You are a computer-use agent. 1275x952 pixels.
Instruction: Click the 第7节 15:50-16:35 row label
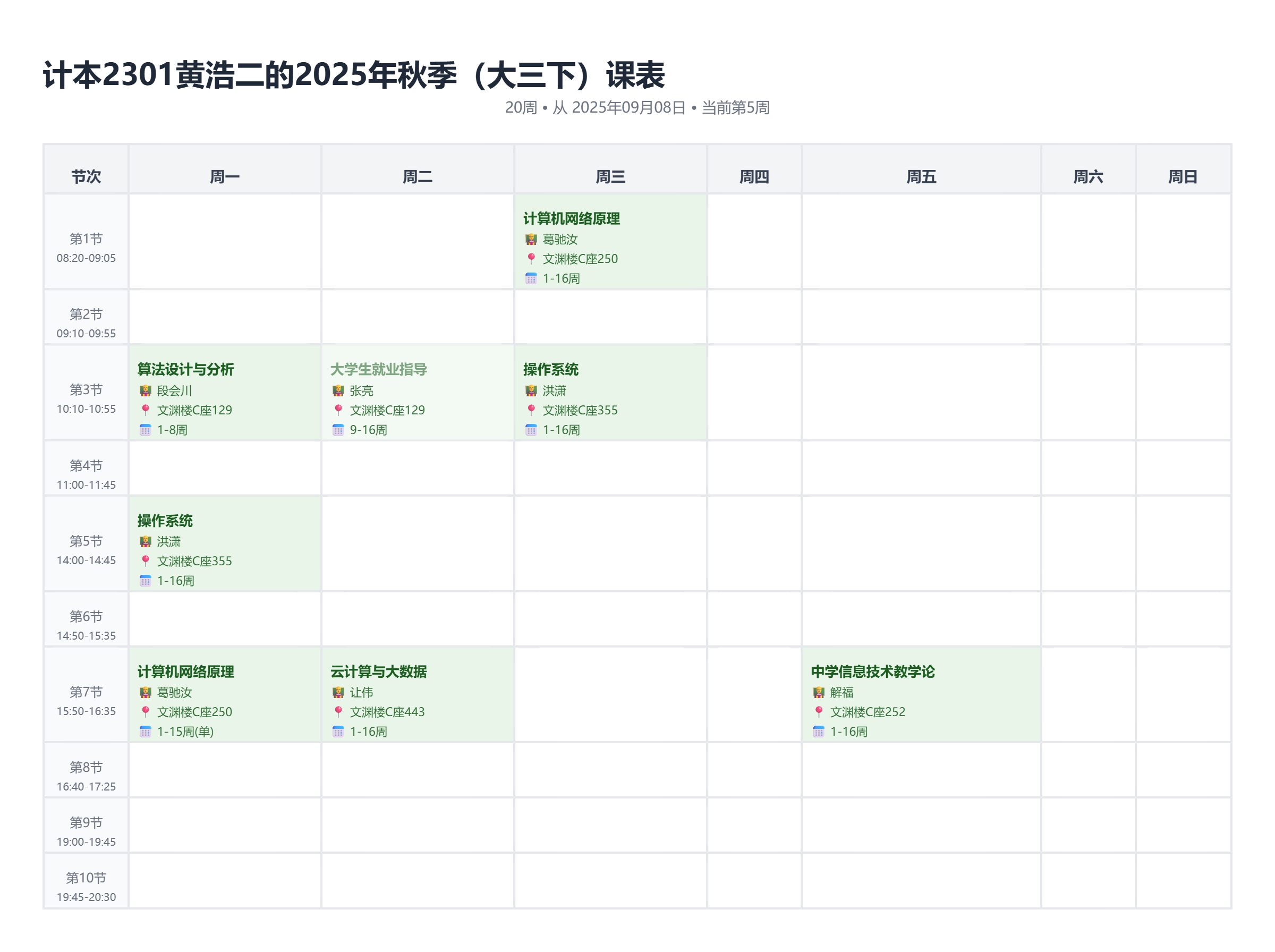tap(86, 700)
